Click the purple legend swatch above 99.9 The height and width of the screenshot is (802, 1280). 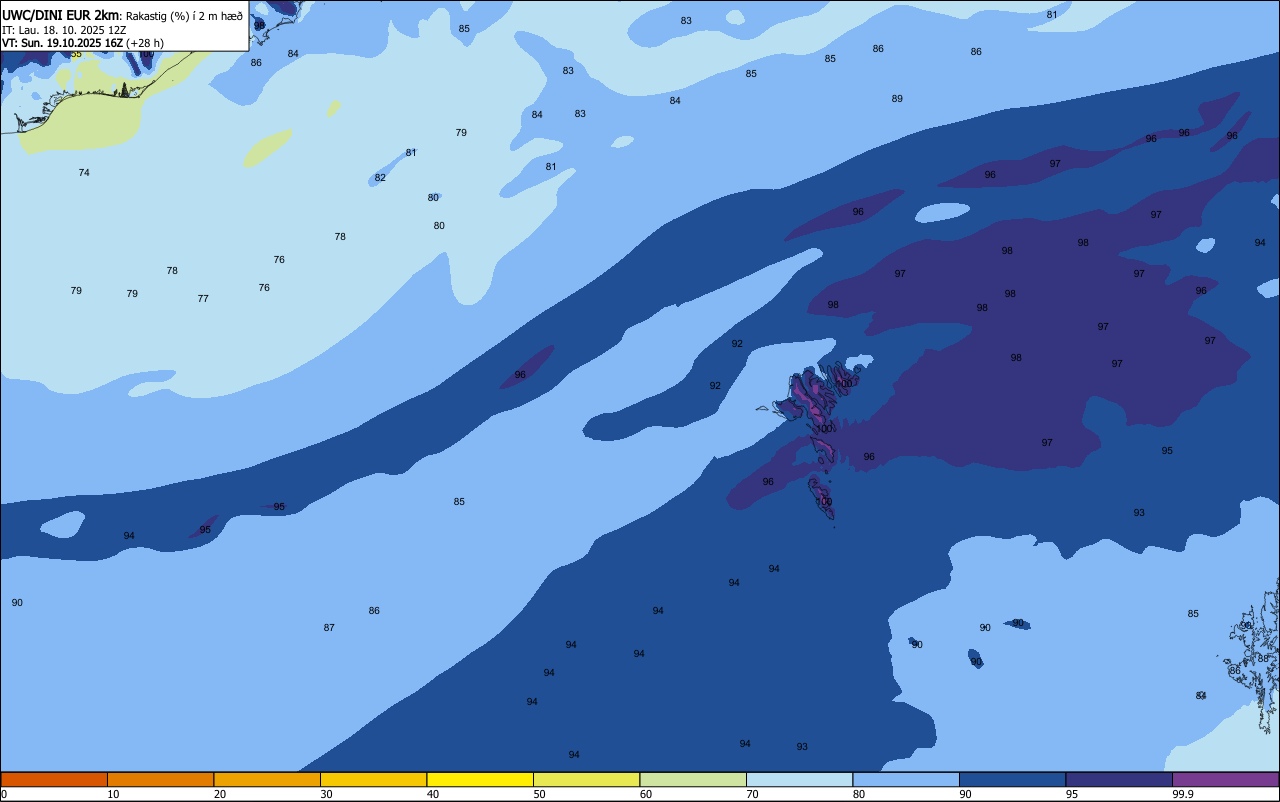(1225, 779)
